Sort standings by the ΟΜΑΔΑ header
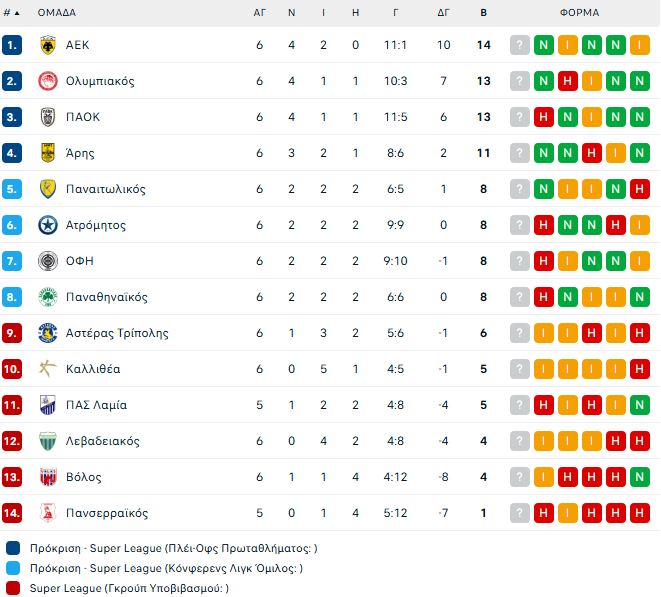Viewport: 661px width, 597px height. click(x=57, y=13)
